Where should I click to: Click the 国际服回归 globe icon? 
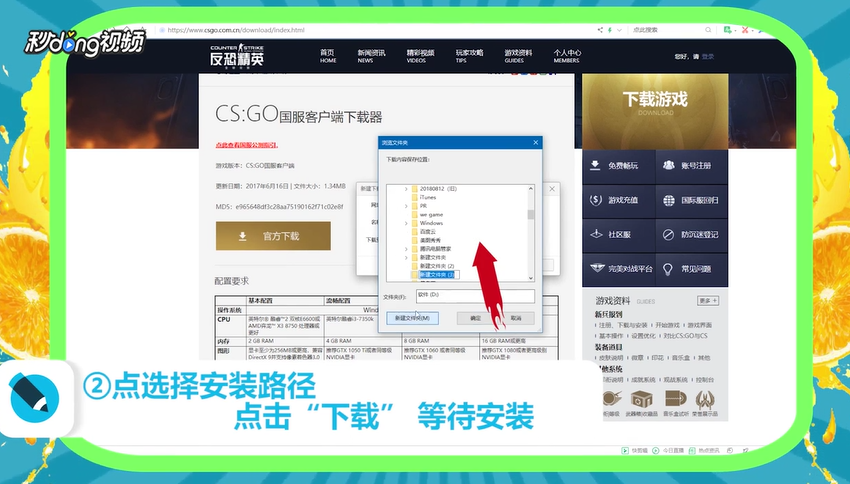(668, 200)
